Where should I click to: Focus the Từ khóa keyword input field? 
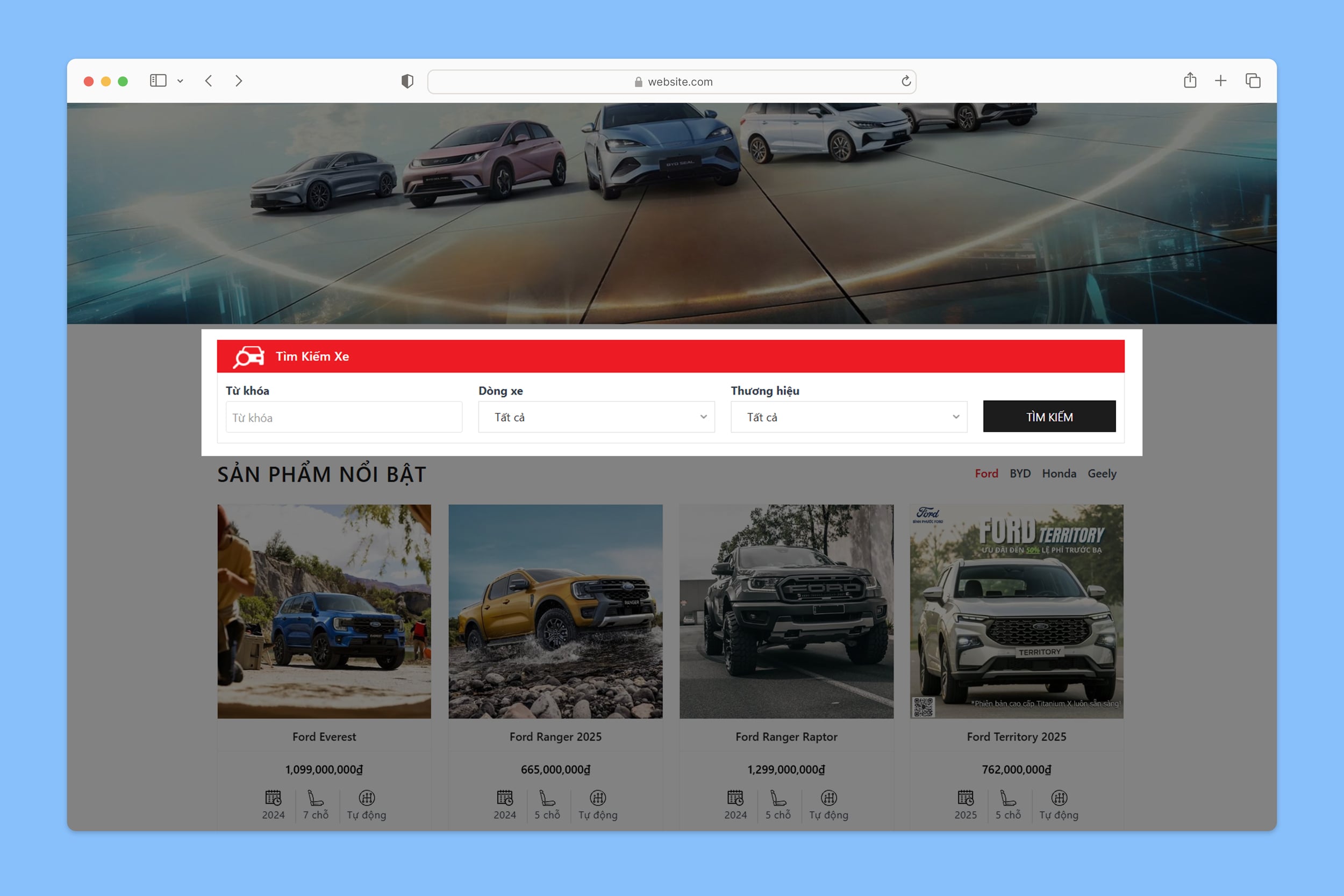344,418
